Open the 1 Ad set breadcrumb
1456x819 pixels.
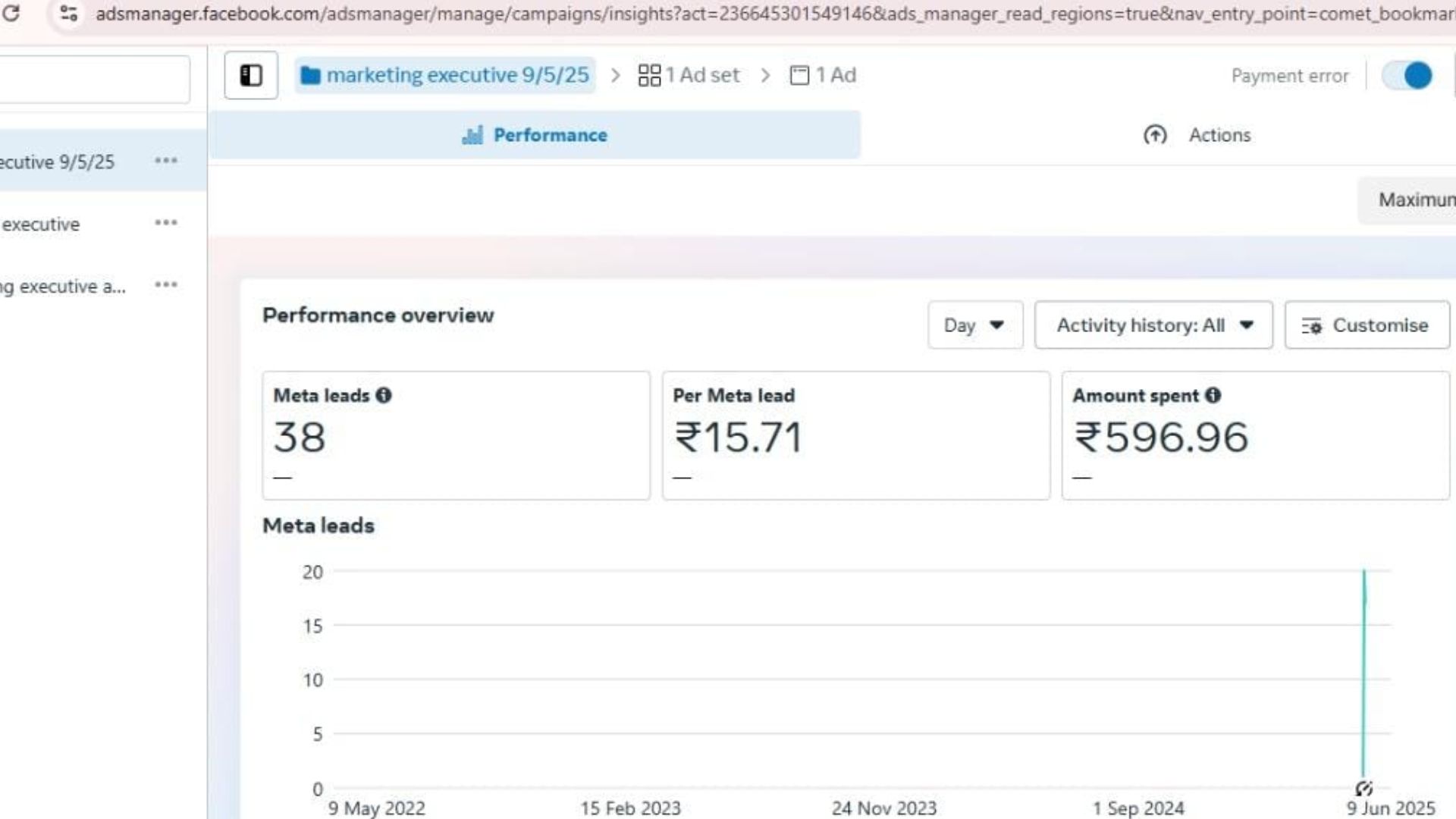click(689, 75)
